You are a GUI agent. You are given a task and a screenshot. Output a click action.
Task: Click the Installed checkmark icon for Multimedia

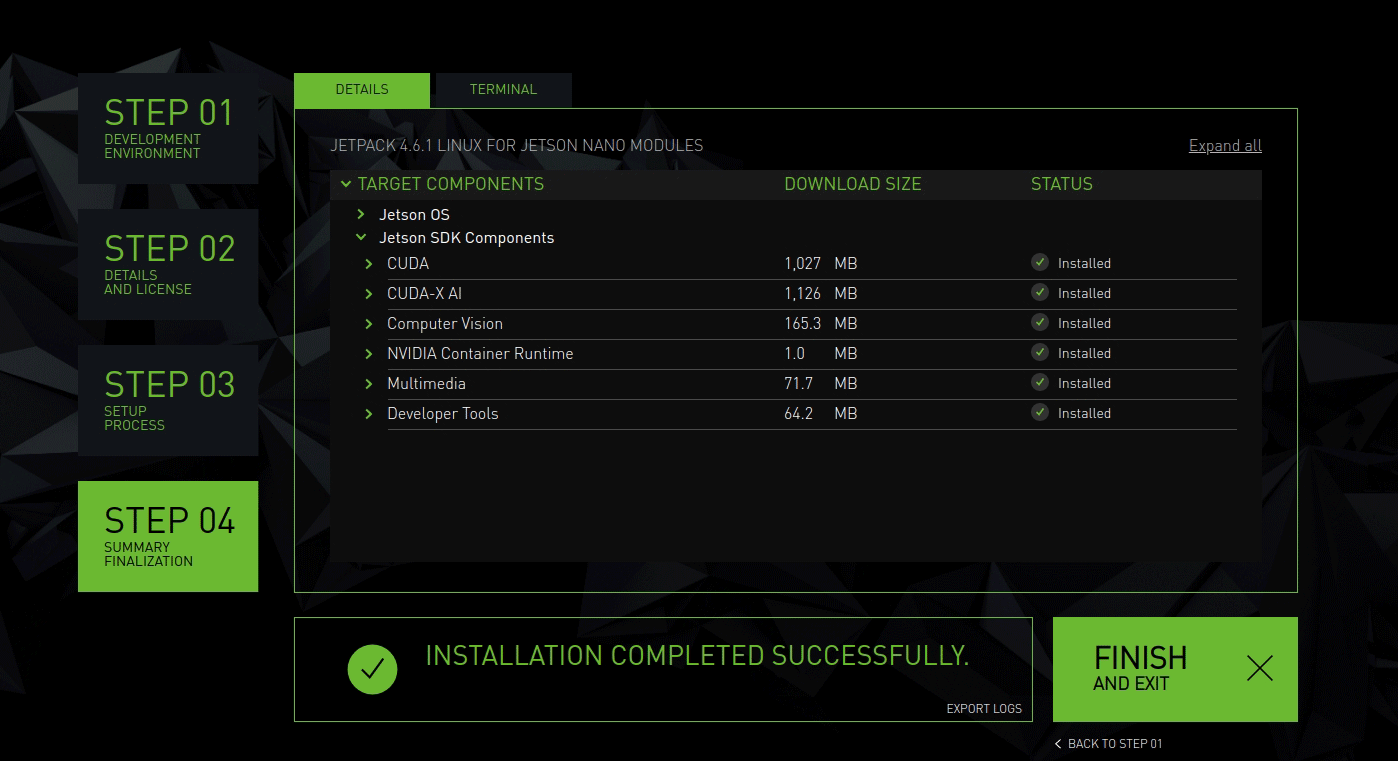tap(1040, 382)
